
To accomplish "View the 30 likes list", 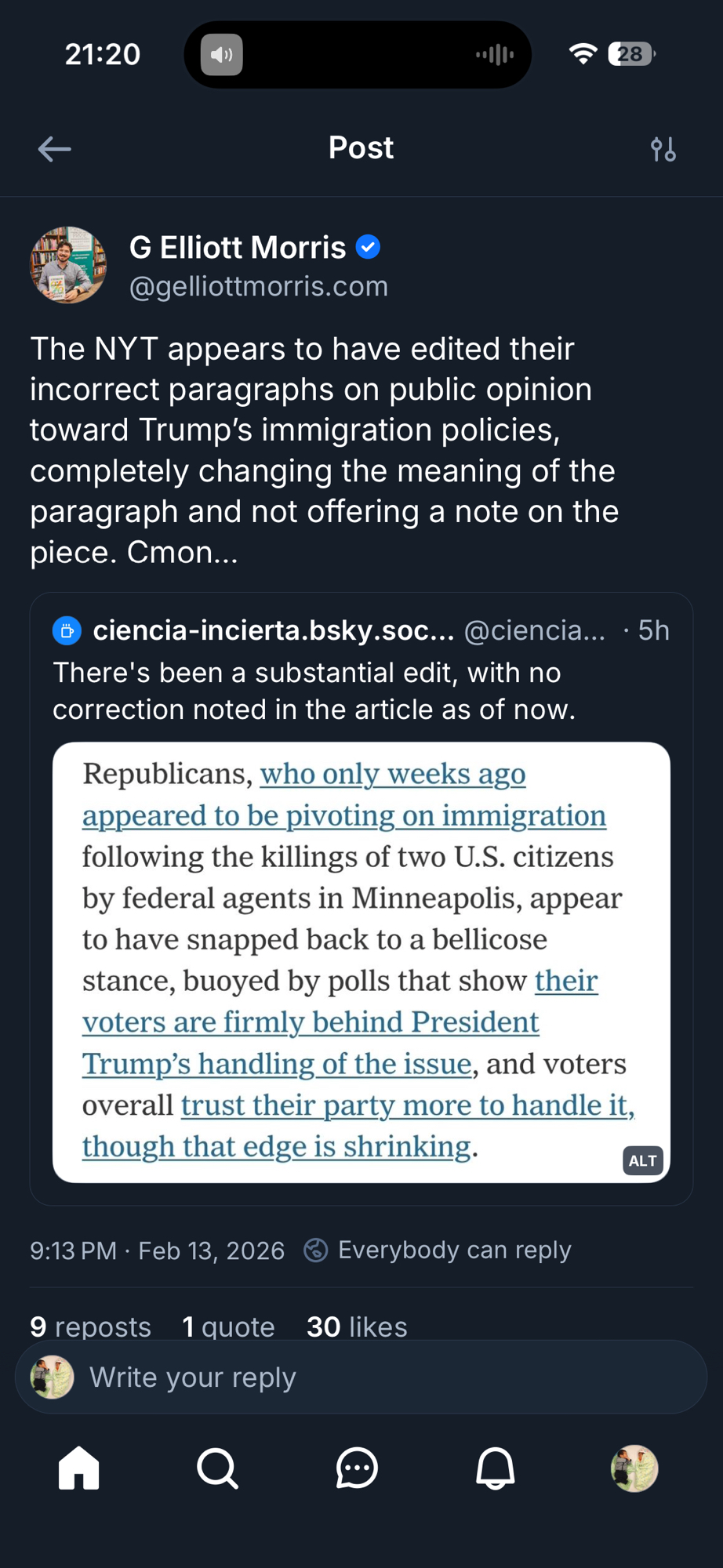I will [357, 1327].
